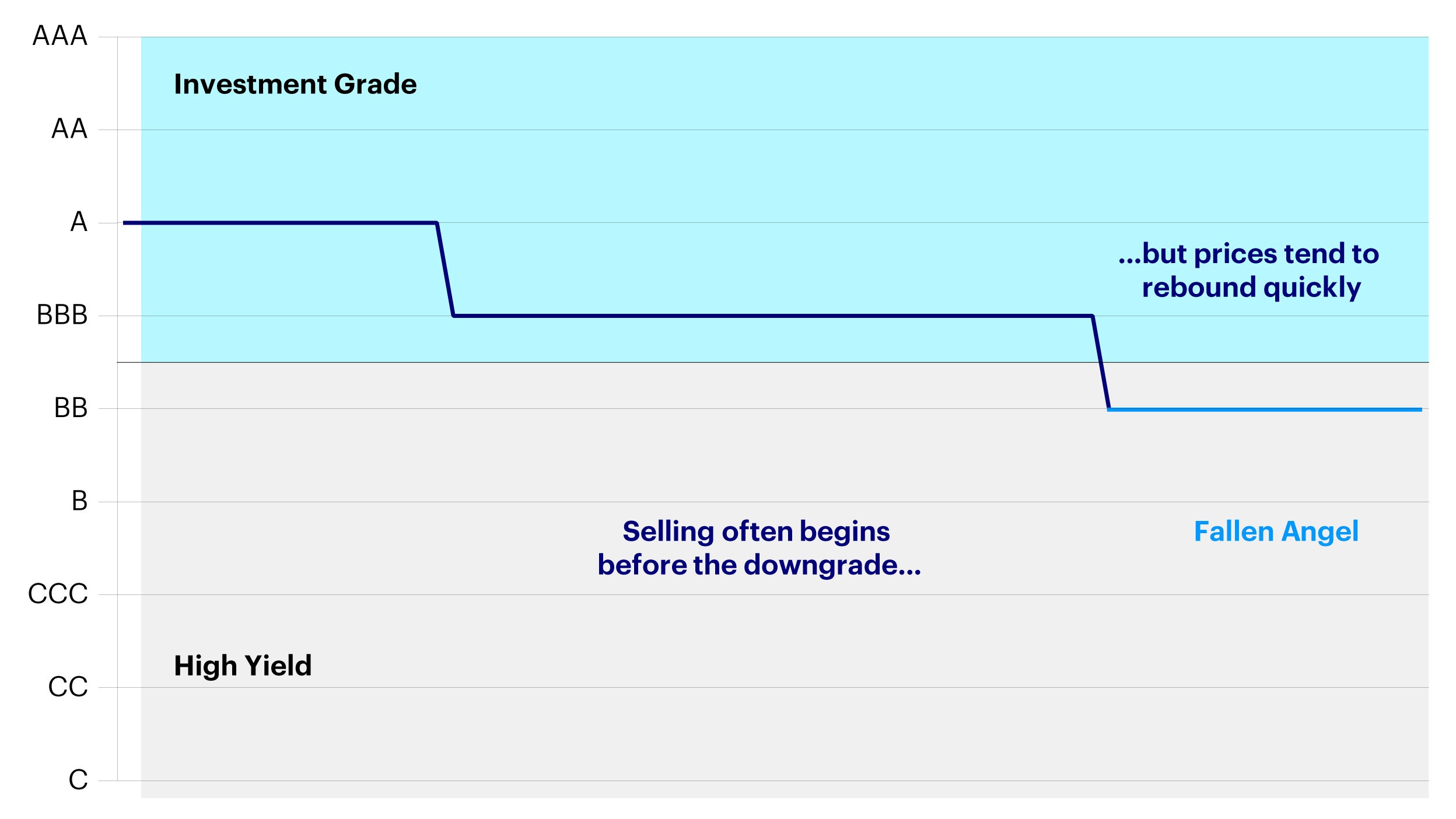Click the single B rating axis label
This screenshot has height=819, width=1456.
coord(79,501)
